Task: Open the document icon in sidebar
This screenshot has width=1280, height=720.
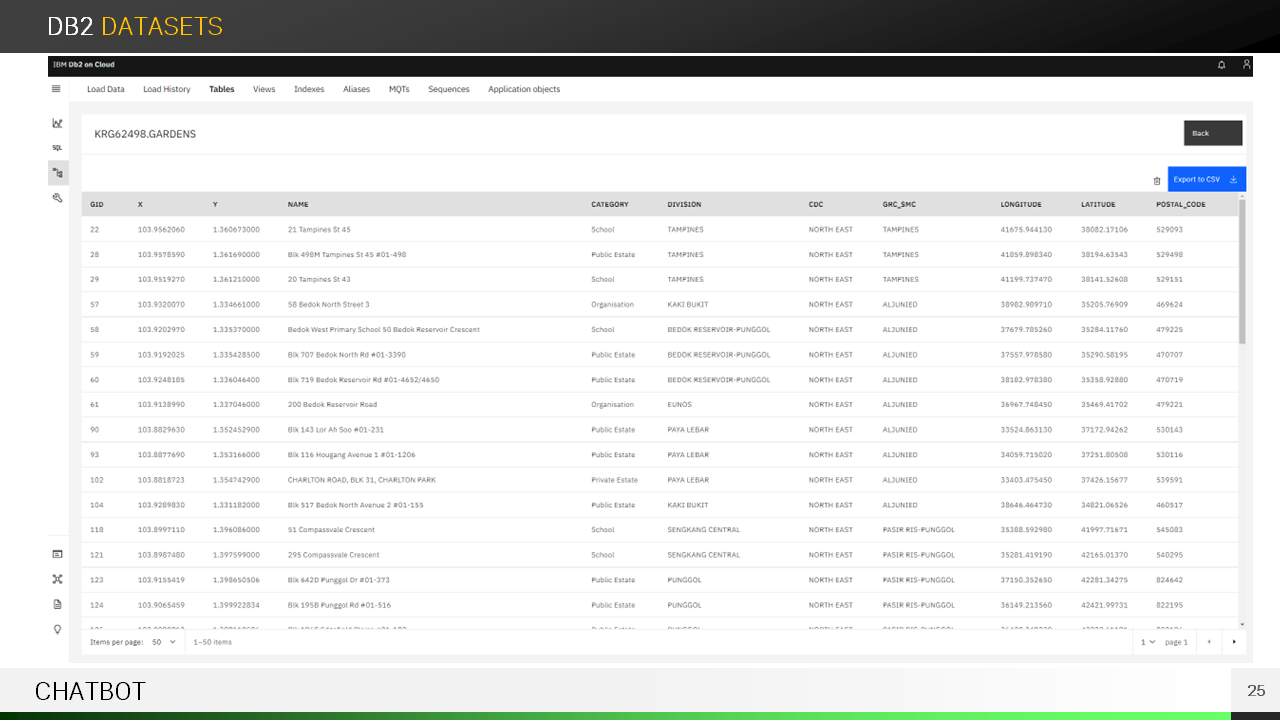Action: coord(58,604)
